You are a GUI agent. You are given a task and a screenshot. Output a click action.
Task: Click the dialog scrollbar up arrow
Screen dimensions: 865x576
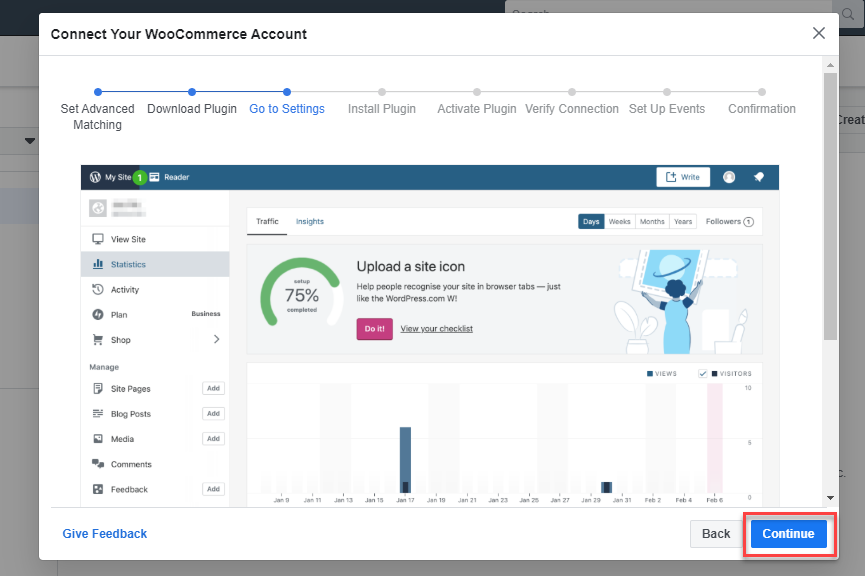(x=830, y=65)
